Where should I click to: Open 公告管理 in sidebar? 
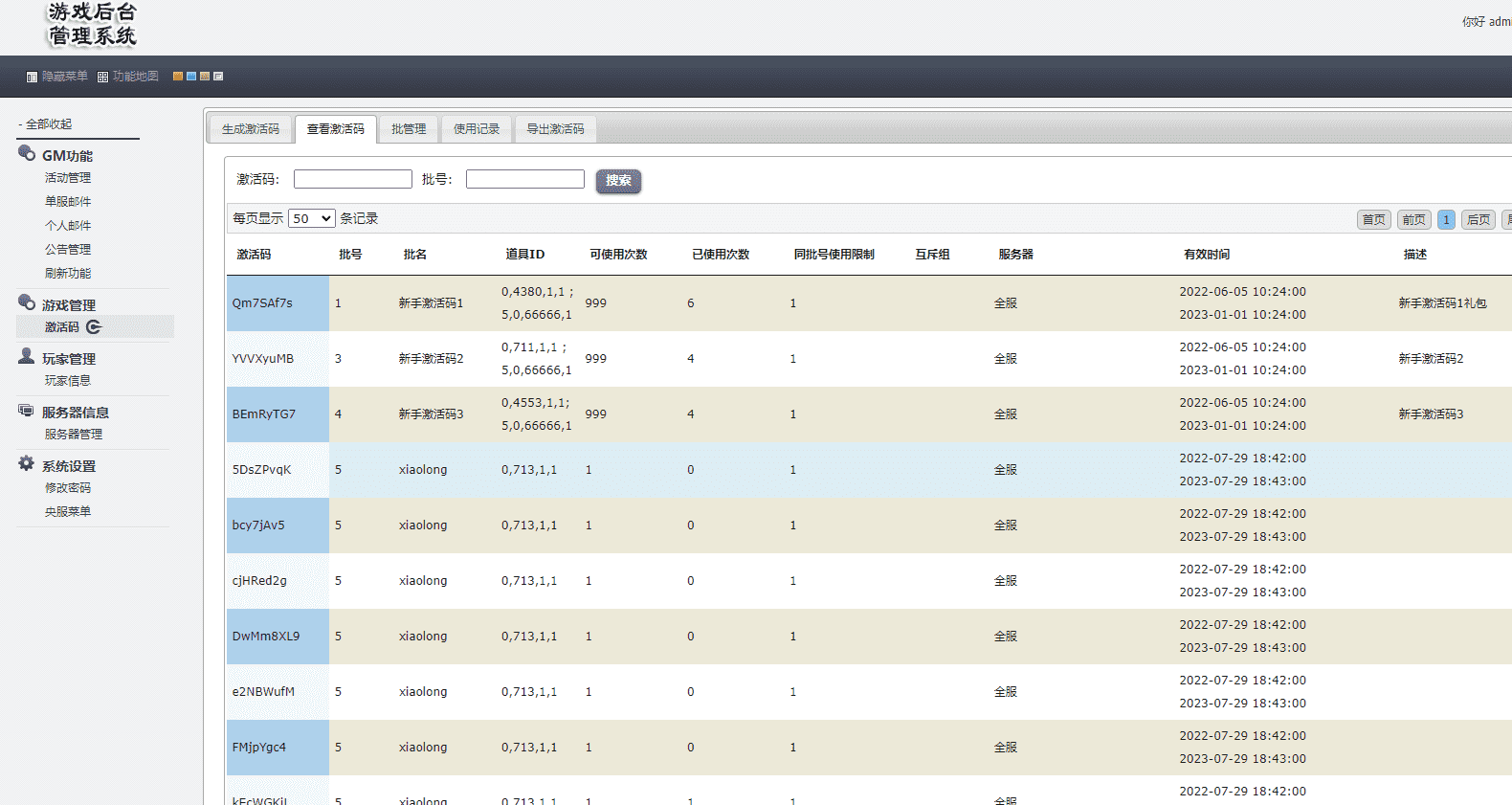point(68,250)
